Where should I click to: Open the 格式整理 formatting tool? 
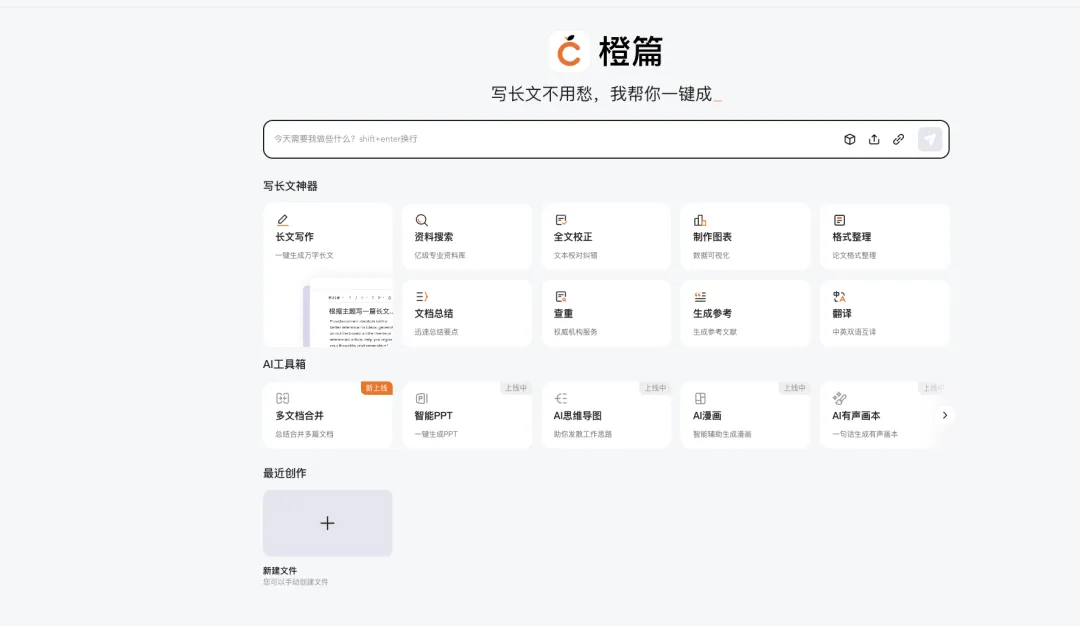pos(884,235)
